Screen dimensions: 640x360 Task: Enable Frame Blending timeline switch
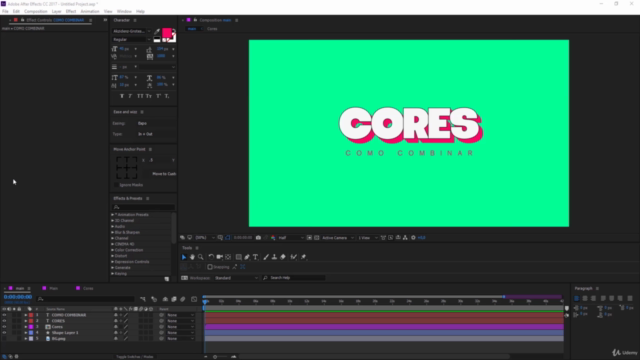(x=174, y=299)
